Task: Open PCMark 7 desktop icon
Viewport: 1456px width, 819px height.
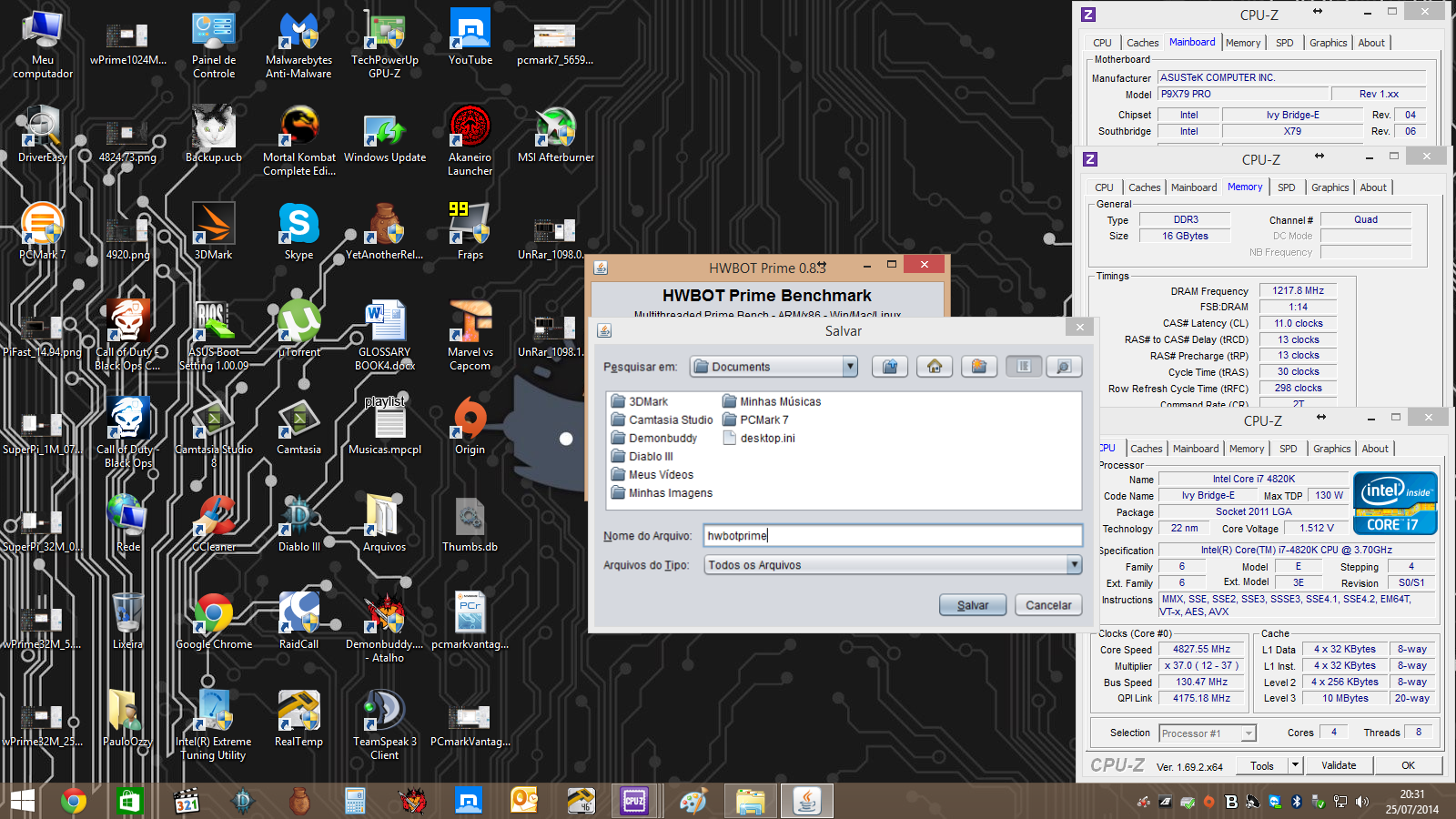Action: (43, 231)
